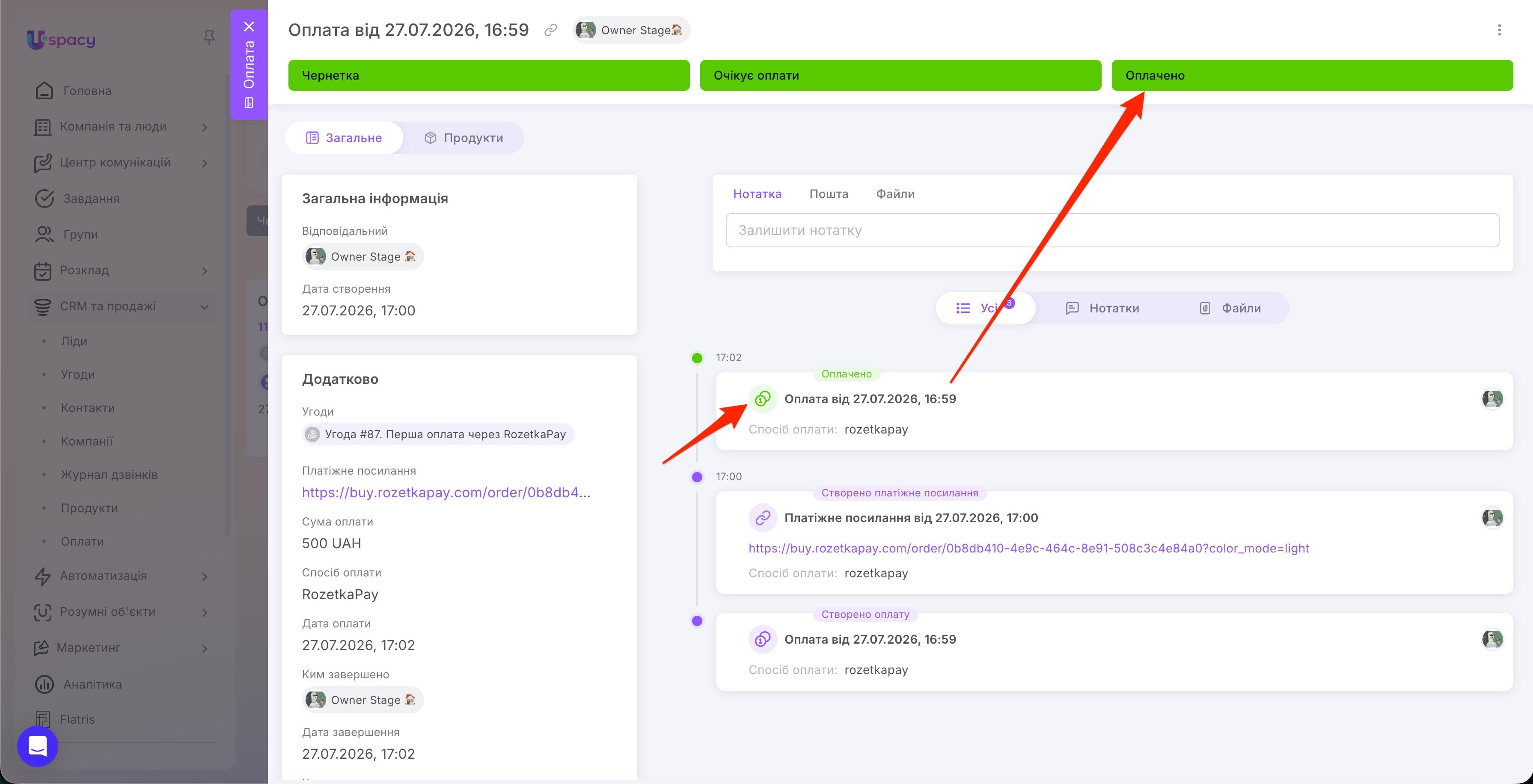Open Журнал дзвінків
This screenshot has width=1533, height=784.
[110, 475]
